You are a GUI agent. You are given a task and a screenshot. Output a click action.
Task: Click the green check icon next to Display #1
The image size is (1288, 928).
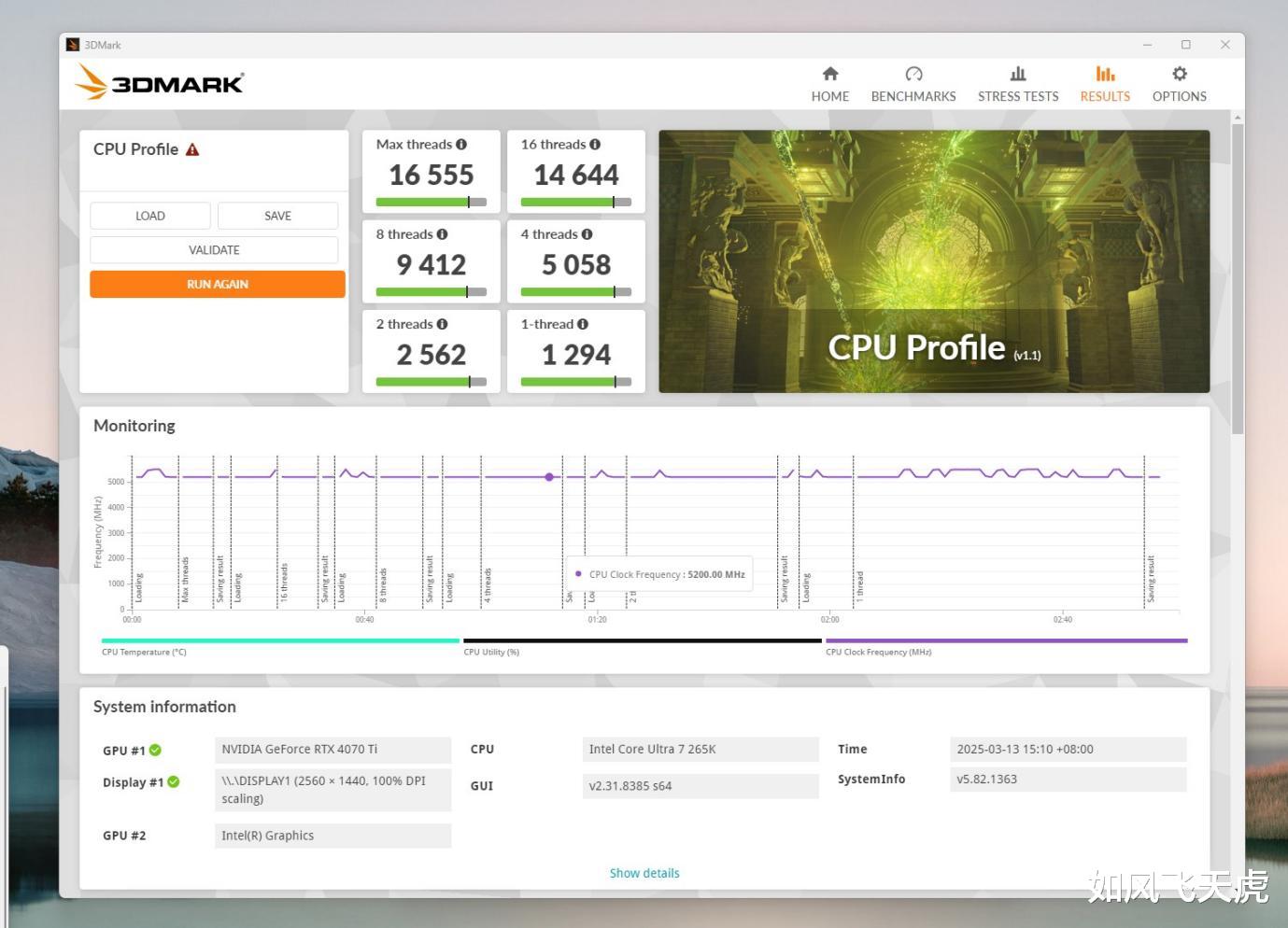tap(174, 782)
